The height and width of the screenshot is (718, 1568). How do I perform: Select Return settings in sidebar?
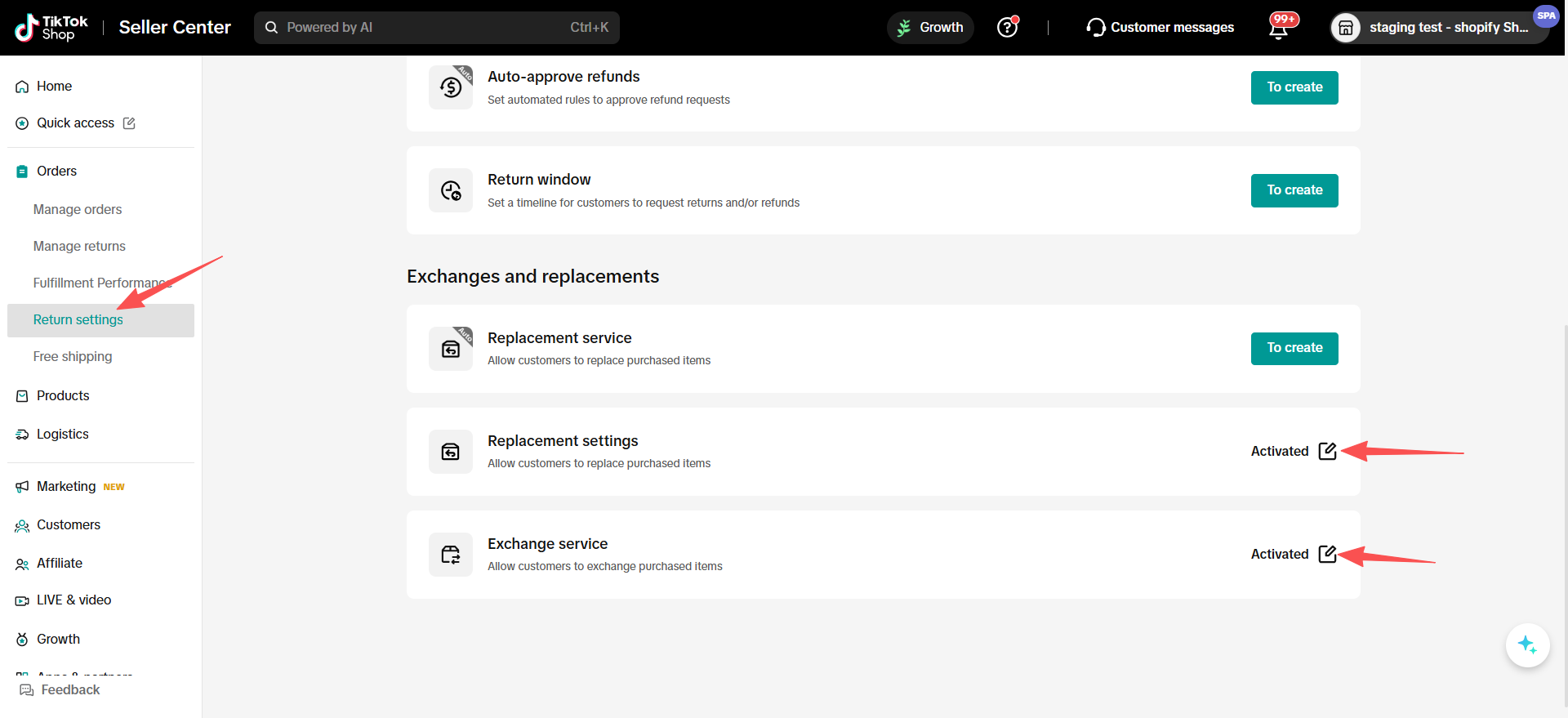coord(101,320)
